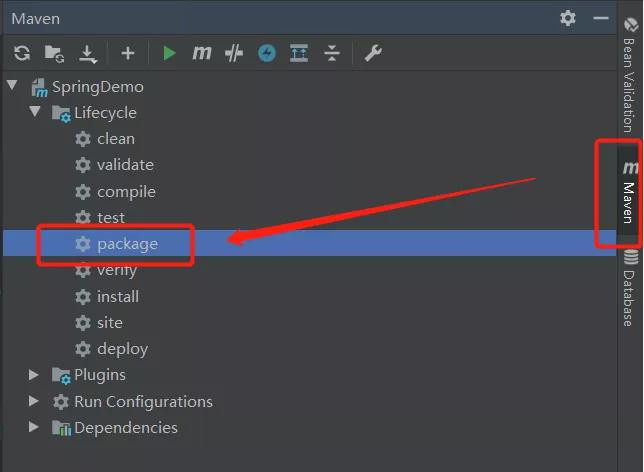Select the package lifecycle phase
The width and height of the screenshot is (644, 472).
[127, 244]
